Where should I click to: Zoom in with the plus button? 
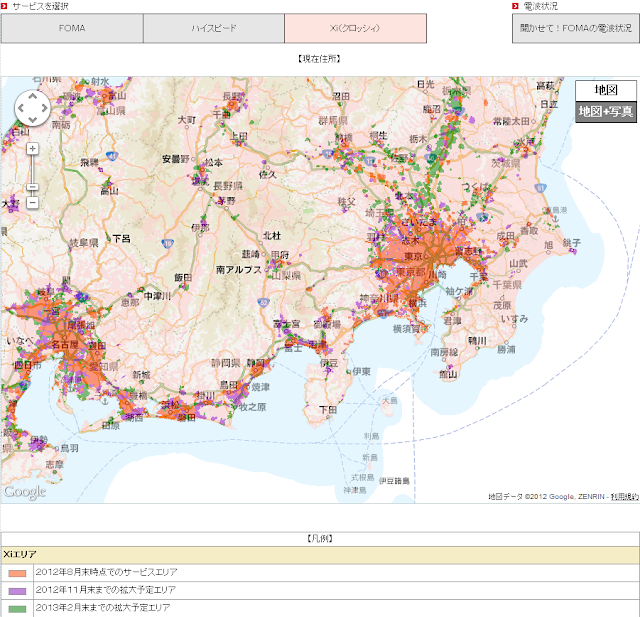[x=33, y=149]
